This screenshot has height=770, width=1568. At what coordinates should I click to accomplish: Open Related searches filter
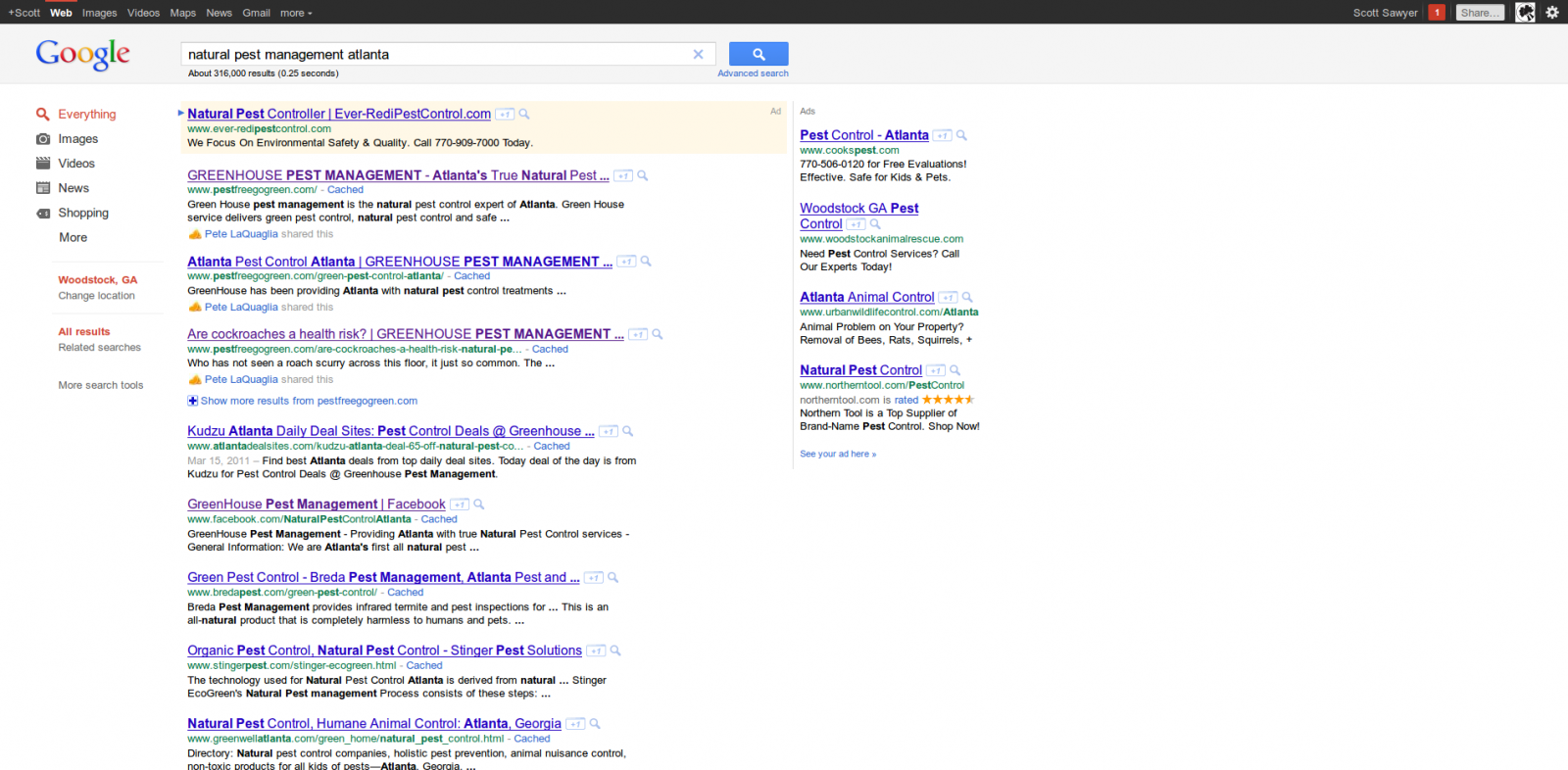[99, 348]
